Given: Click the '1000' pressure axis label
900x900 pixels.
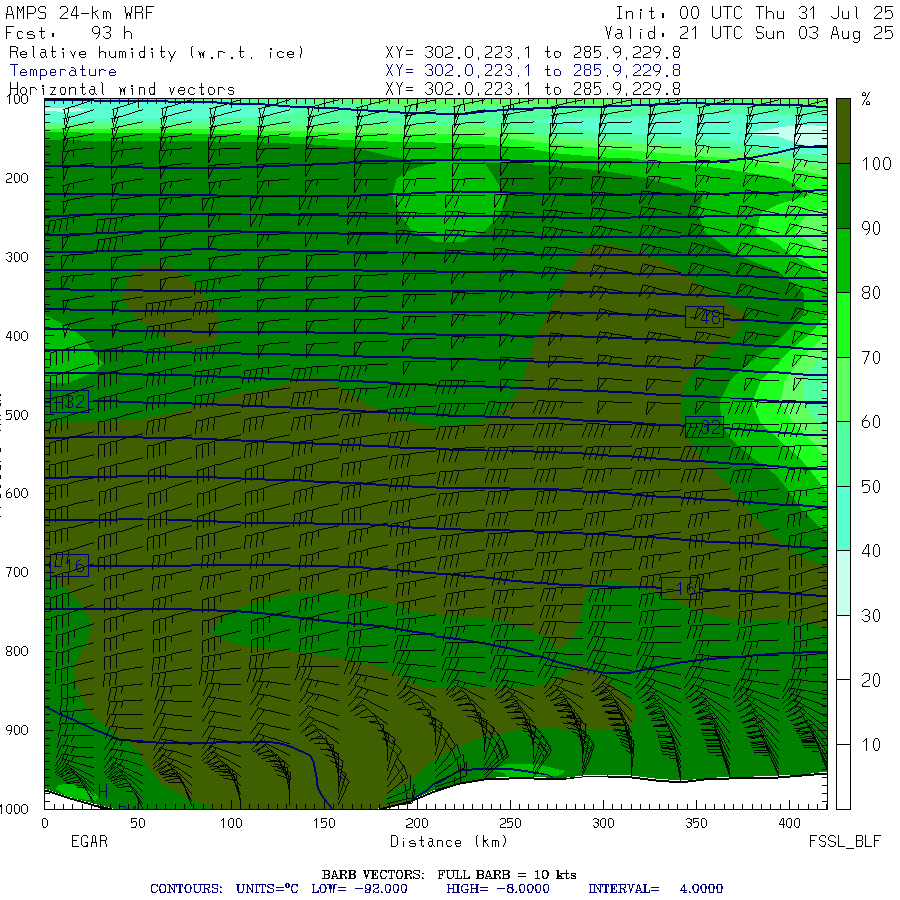Looking at the screenshot, I should click(x=14, y=809).
